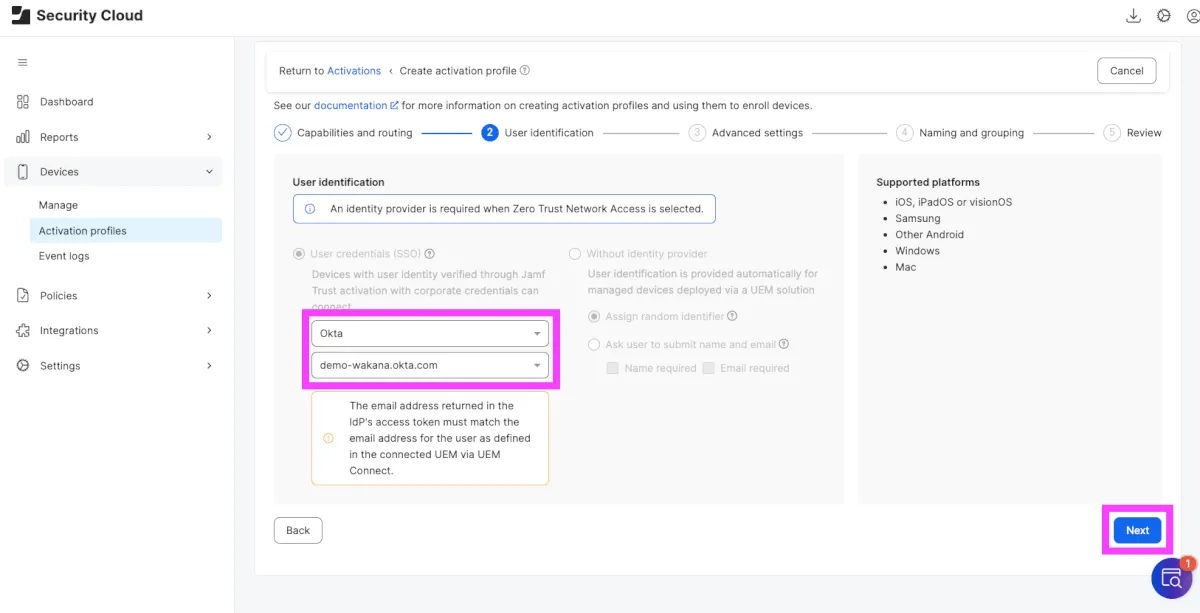Image resolution: width=1200 pixels, height=613 pixels.
Task: Collapse sidebar with hamburger menu icon
Action: (x=22, y=63)
